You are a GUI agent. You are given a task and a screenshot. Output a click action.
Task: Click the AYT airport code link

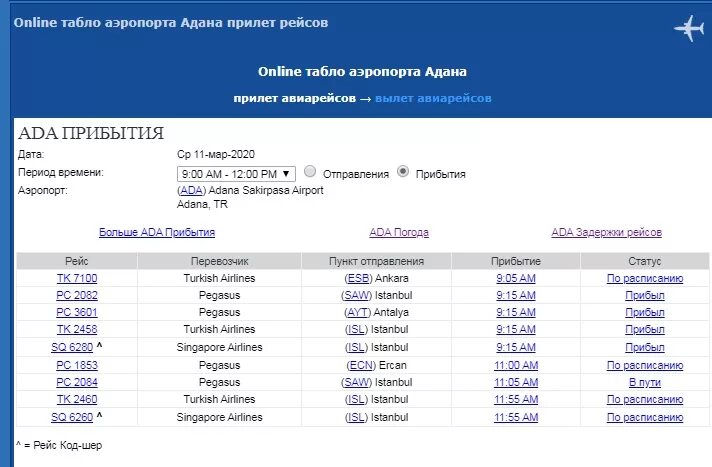coord(357,312)
